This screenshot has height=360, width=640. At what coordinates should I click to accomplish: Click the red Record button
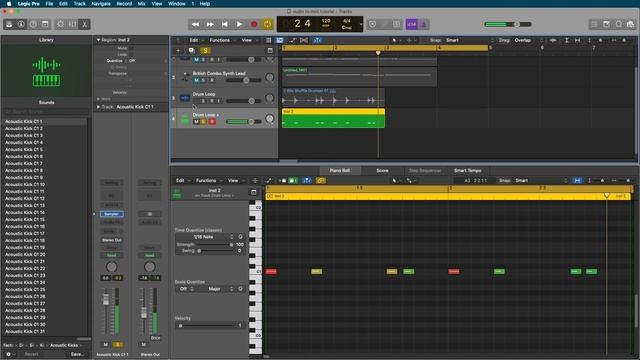coord(254,24)
